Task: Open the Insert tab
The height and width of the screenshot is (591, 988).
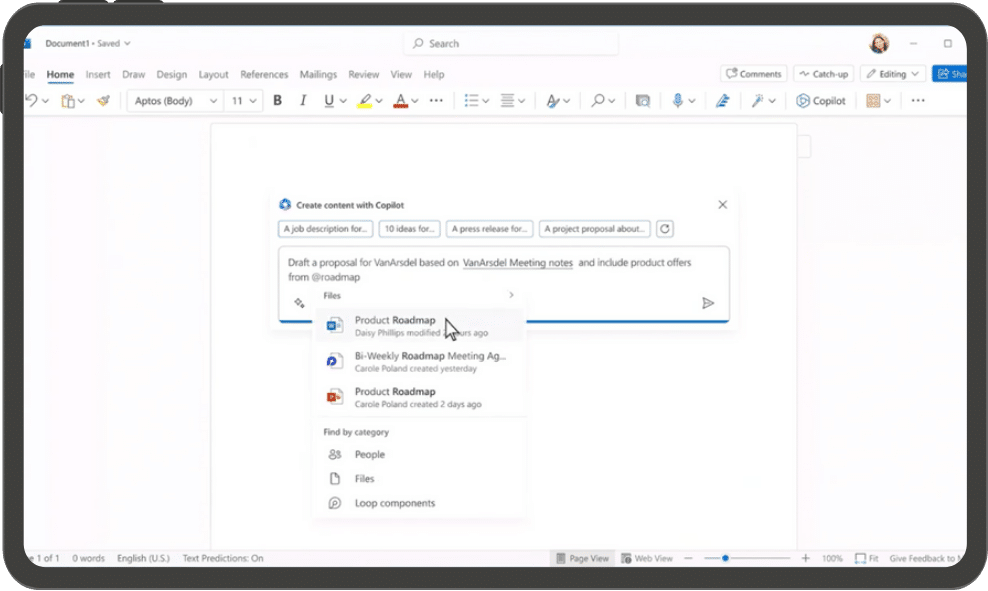Action: 98,74
